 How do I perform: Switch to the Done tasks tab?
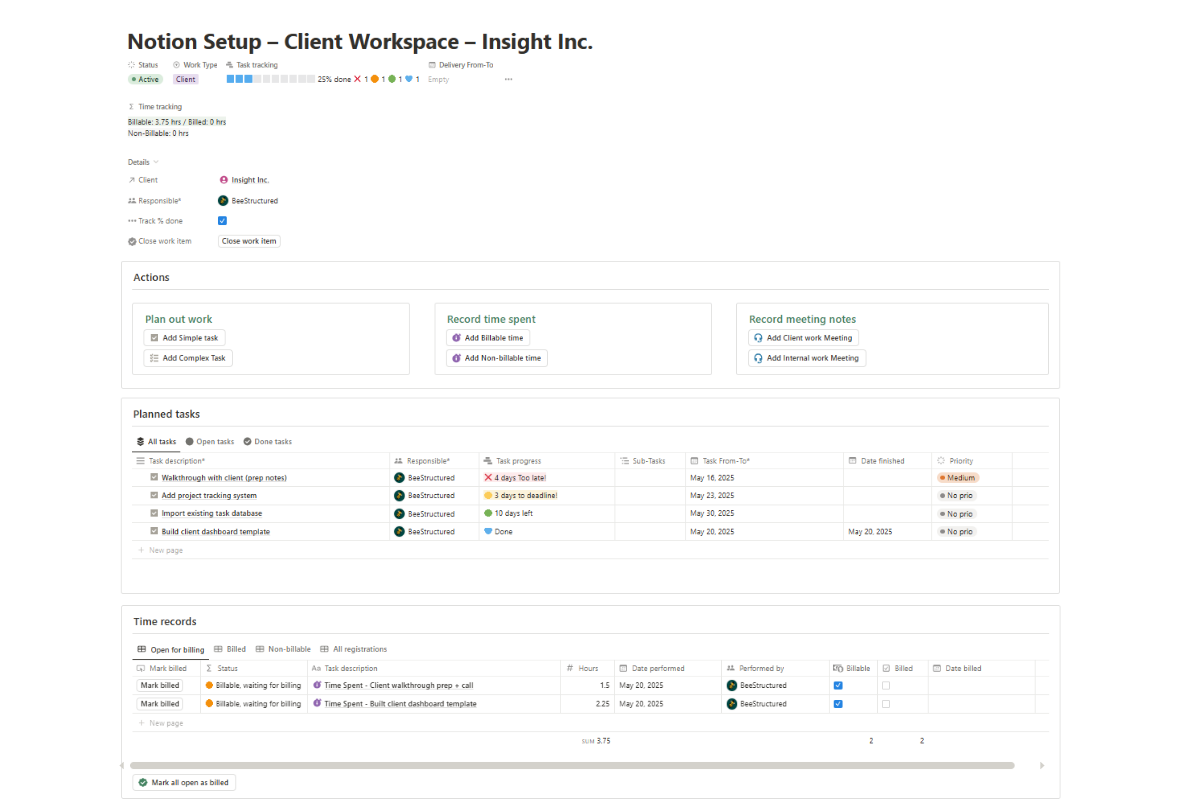[x=268, y=442]
